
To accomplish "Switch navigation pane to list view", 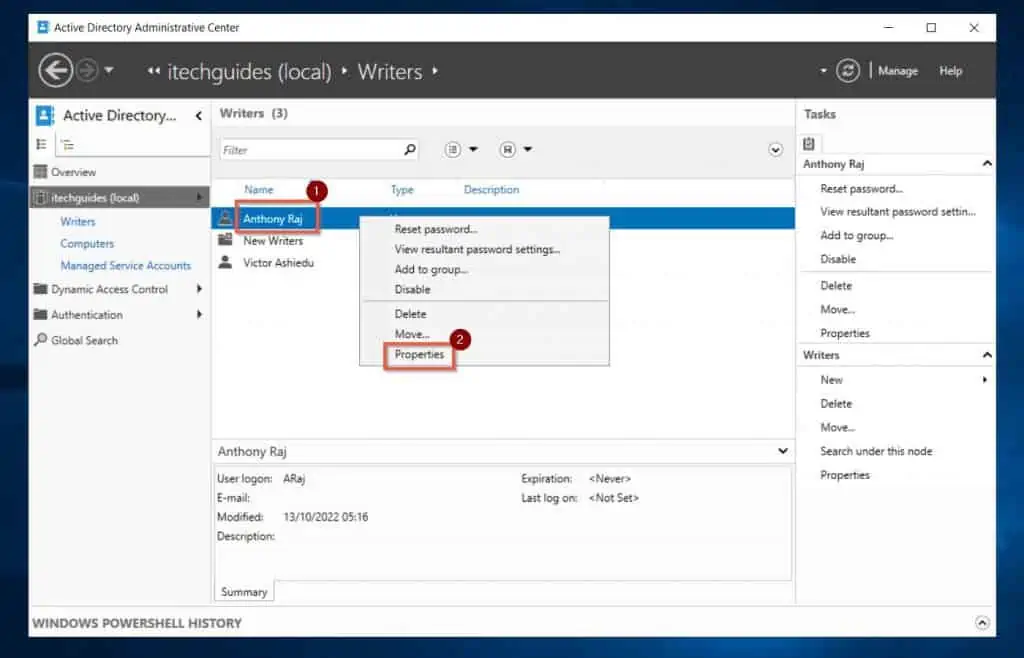I will pos(42,144).
